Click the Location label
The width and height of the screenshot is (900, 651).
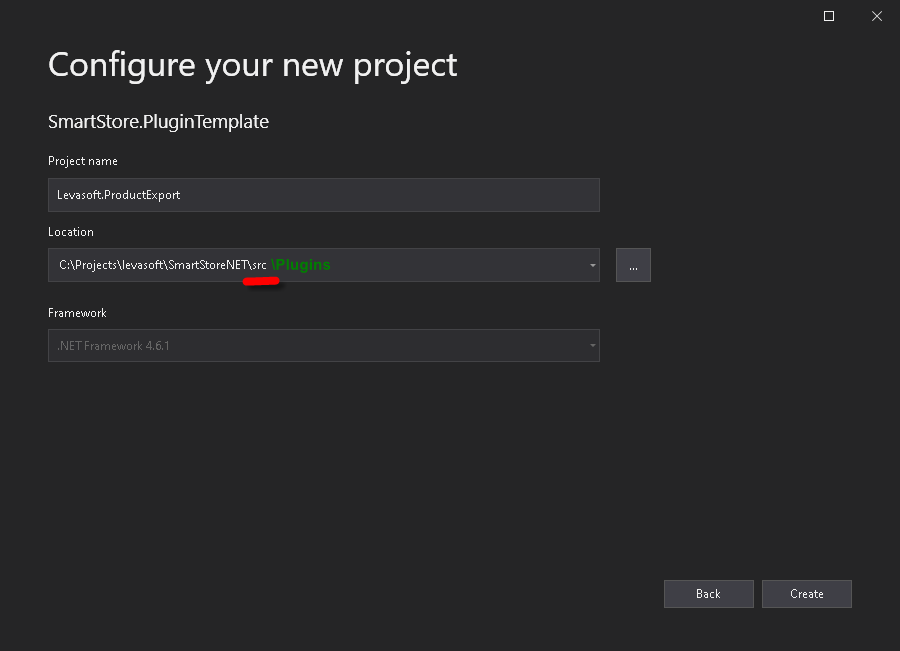(x=70, y=231)
